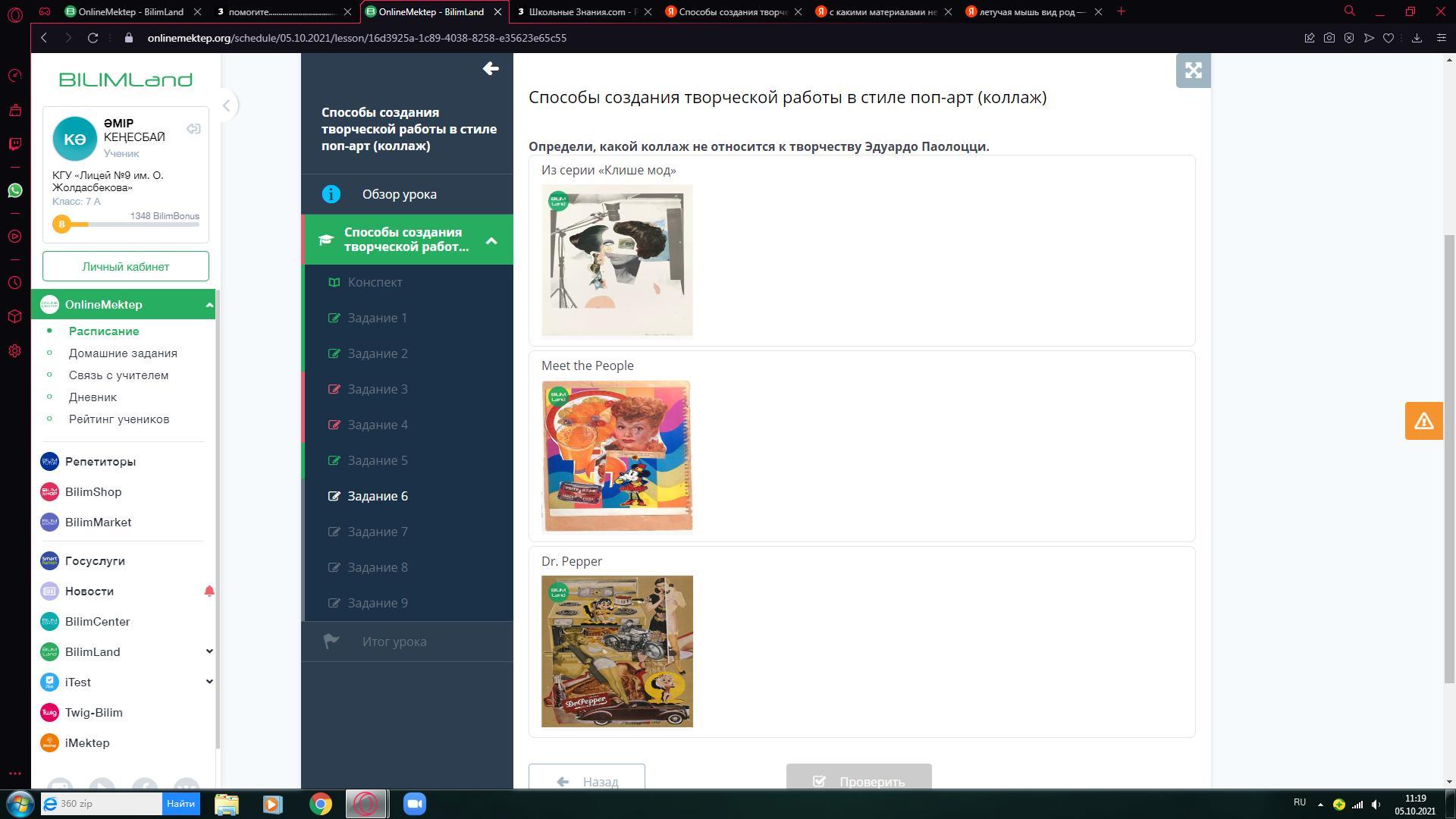Expand the iTest sidebar item
This screenshot has height=819, width=1456.
coord(209,682)
